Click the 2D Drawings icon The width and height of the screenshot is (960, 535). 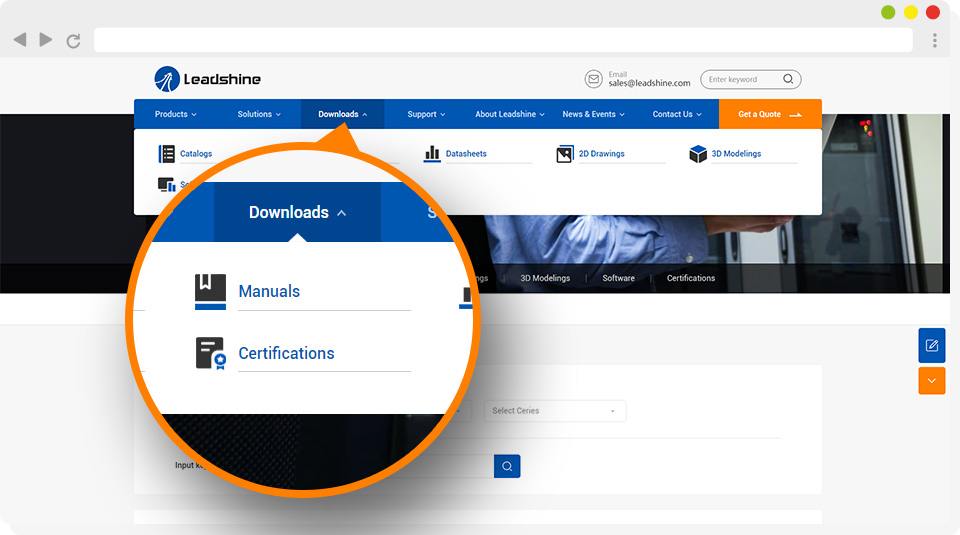click(x=564, y=154)
